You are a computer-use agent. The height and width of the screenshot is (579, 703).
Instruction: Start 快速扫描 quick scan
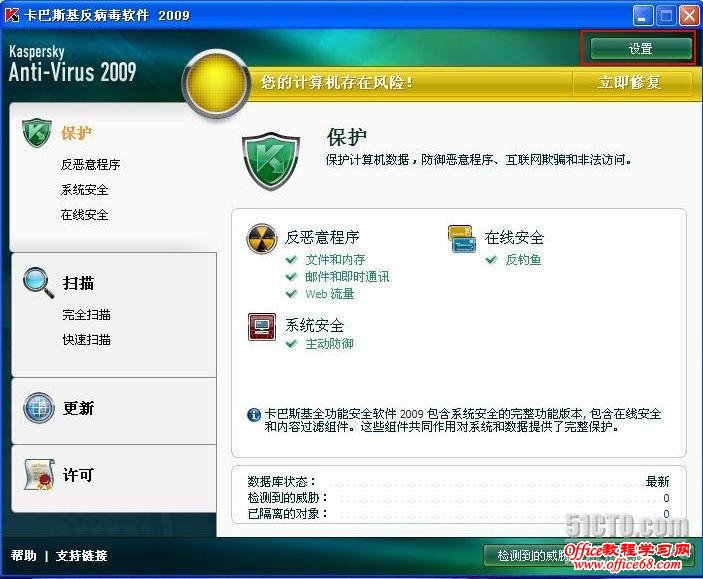pos(87,340)
